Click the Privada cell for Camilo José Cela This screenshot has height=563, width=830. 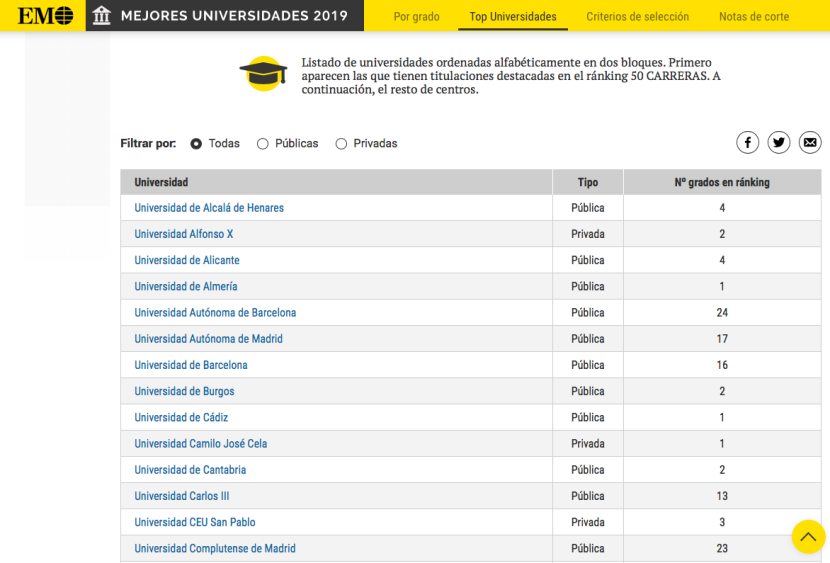(588, 443)
